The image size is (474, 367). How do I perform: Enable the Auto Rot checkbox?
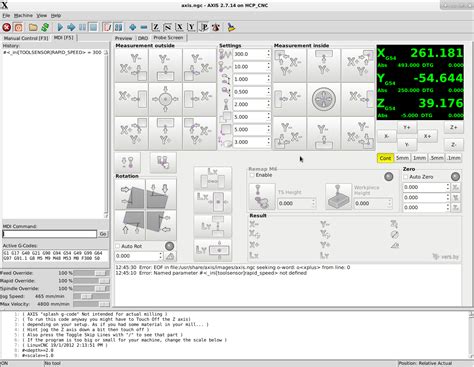tap(118, 246)
